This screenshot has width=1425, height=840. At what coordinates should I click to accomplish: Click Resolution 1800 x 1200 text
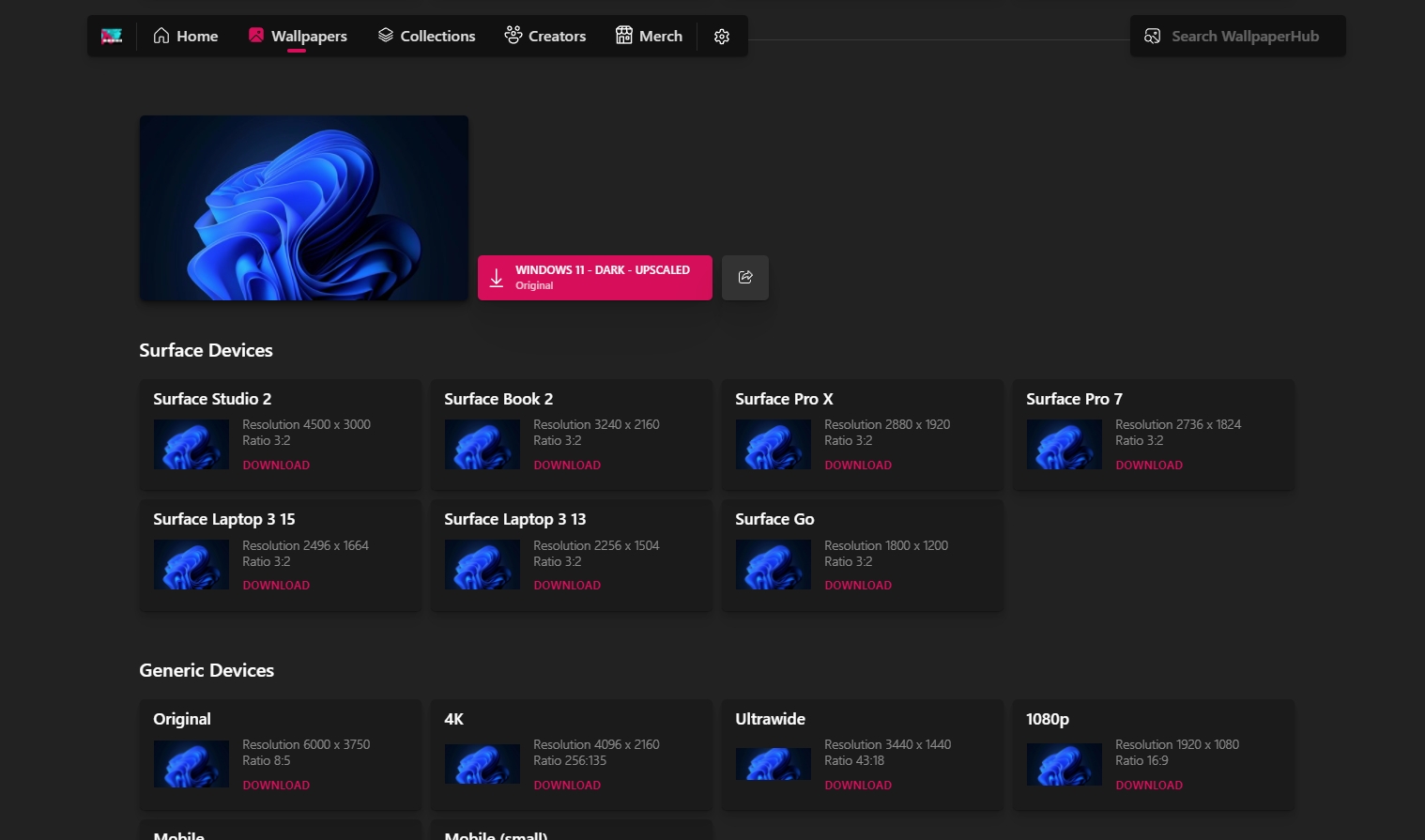pos(886,545)
